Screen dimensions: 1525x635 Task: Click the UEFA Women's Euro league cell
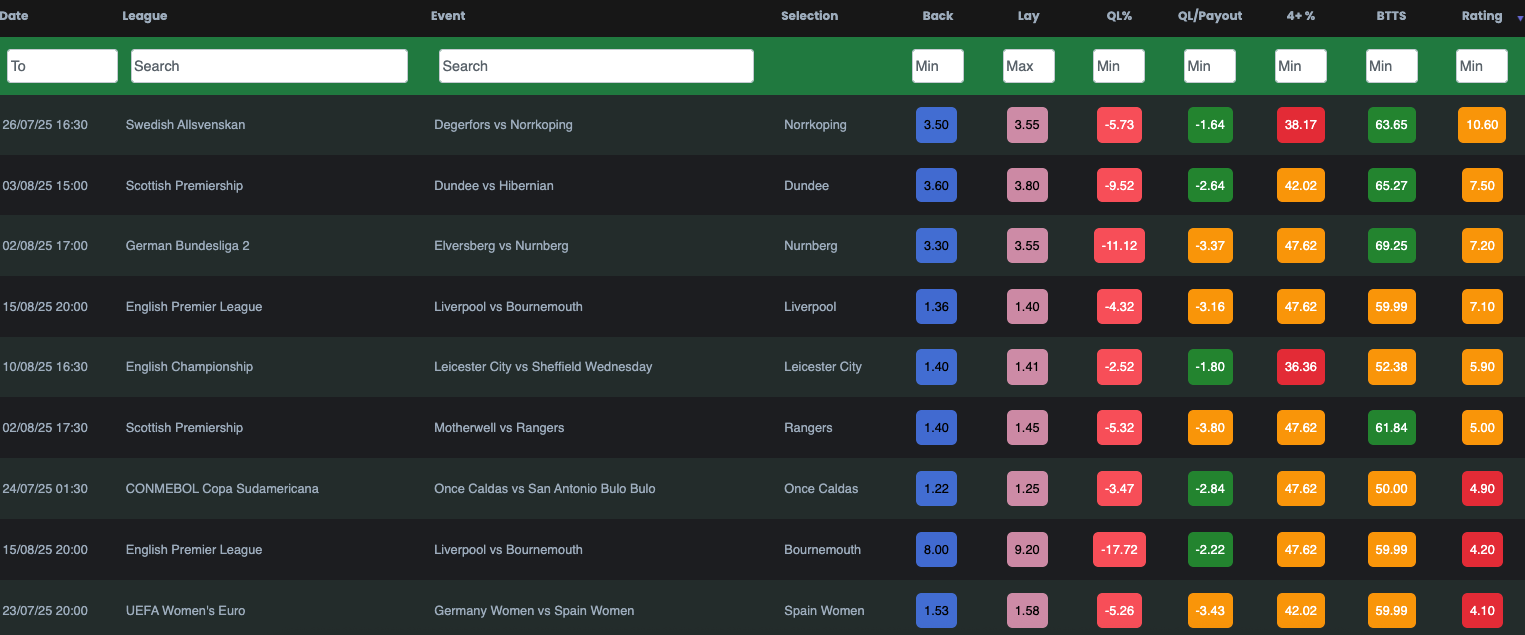coord(185,611)
